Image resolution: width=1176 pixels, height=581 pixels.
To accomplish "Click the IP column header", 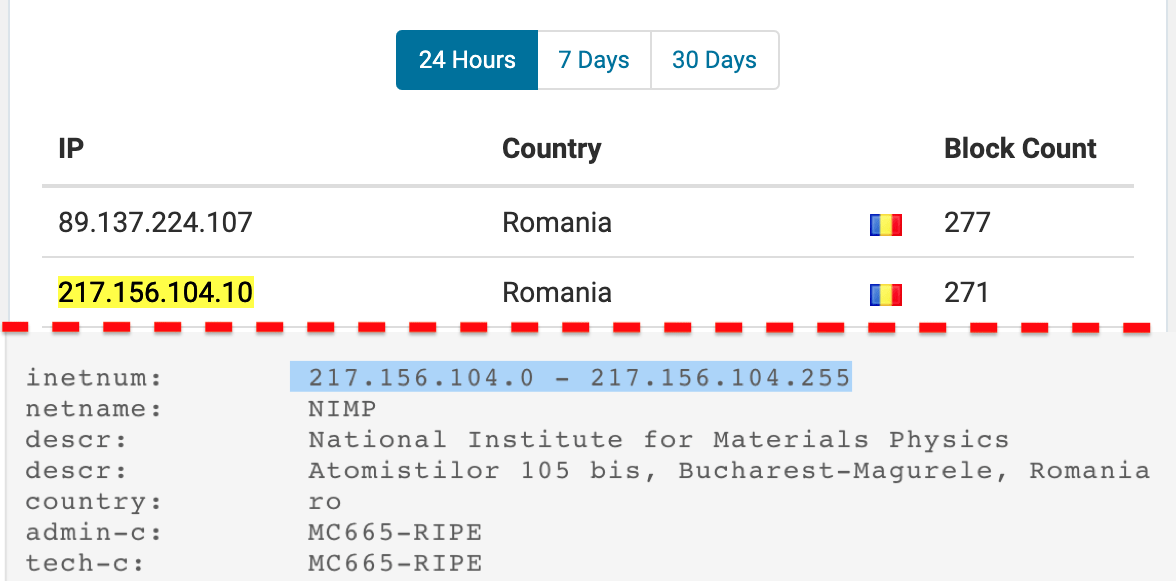I will pos(71,149).
